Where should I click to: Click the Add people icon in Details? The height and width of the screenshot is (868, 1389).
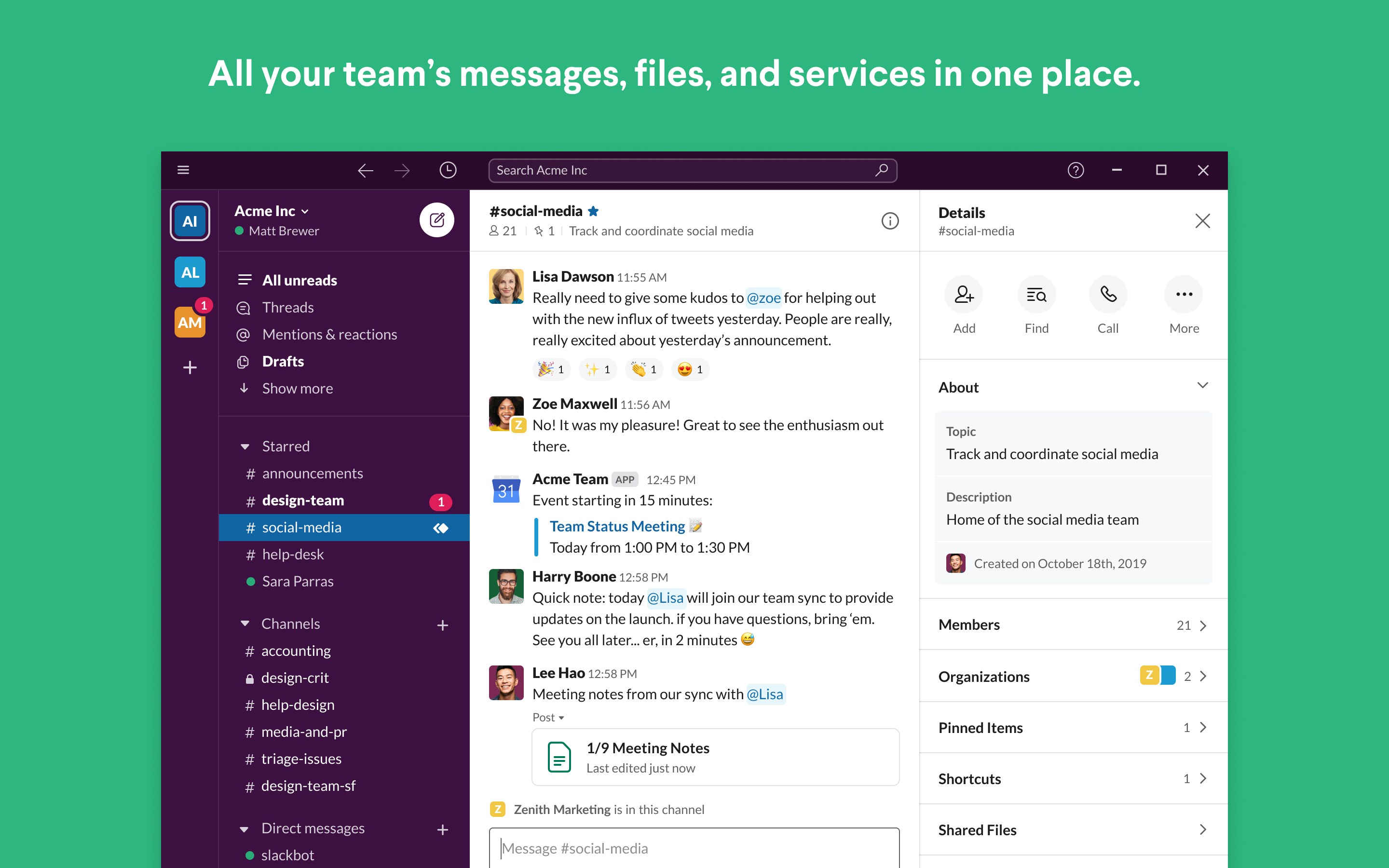click(964, 294)
